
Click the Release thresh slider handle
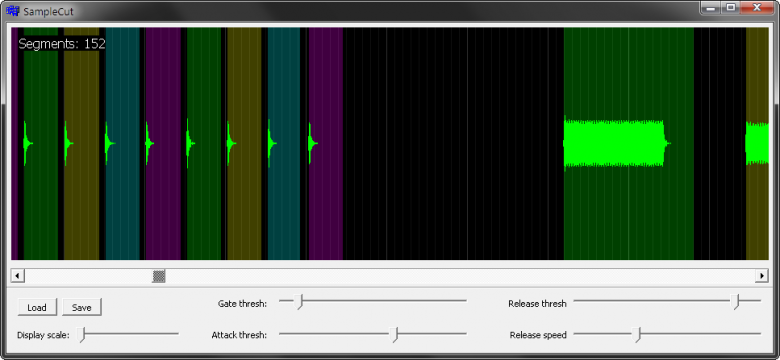(737, 302)
